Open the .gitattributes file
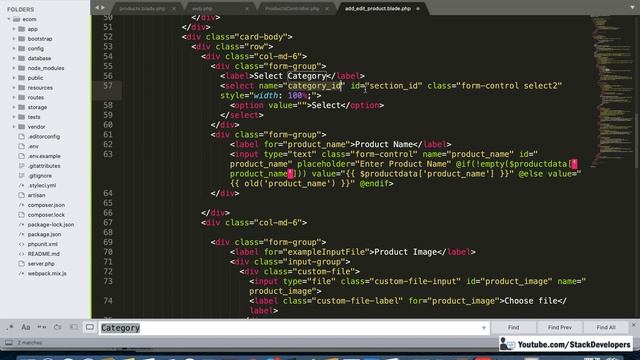Viewport: 640px width, 360px height. pyautogui.click(x=44, y=166)
